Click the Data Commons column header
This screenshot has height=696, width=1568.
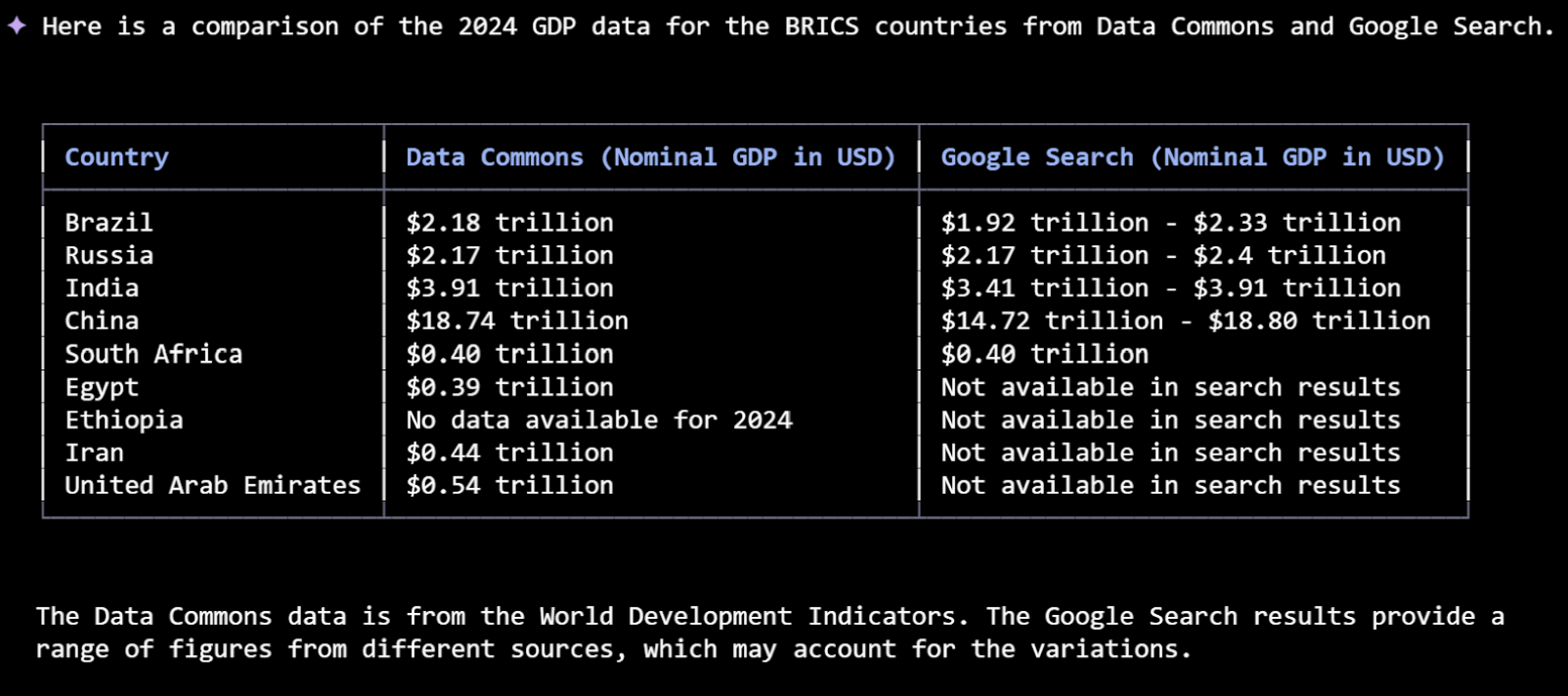pyautogui.click(x=650, y=157)
